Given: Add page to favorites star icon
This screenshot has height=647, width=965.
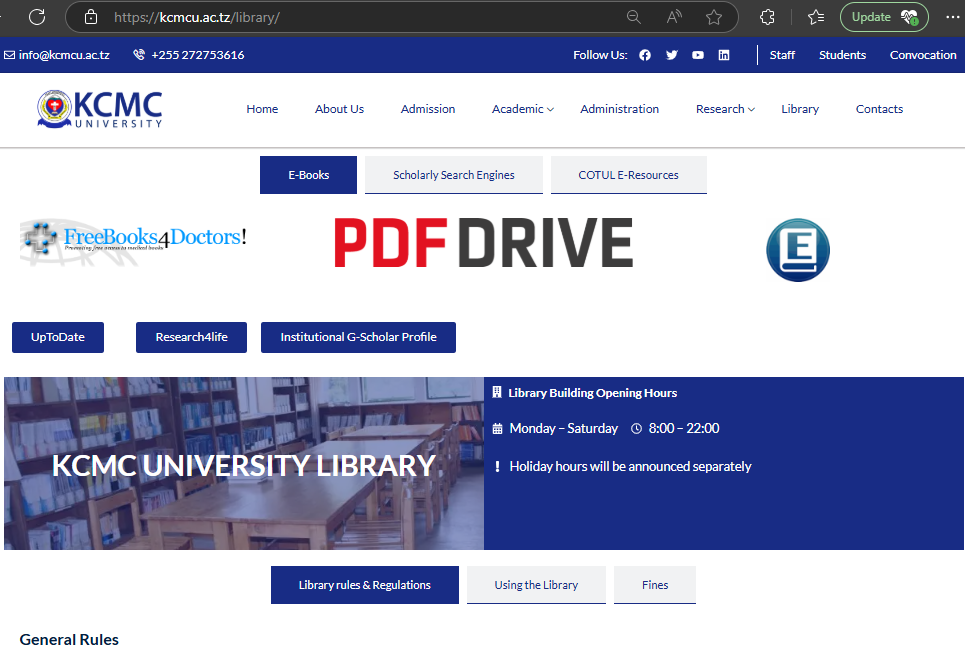Looking at the screenshot, I should point(713,17).
